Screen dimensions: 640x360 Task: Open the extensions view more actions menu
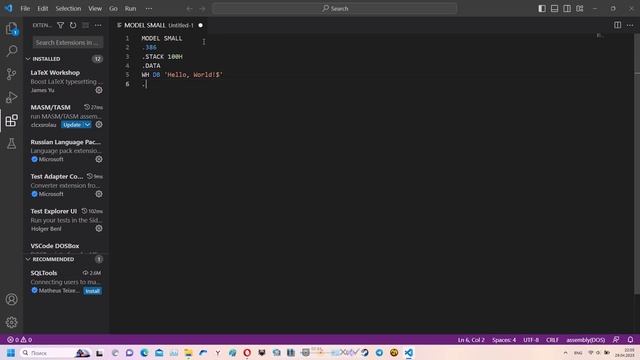click(x=98, y=25)
